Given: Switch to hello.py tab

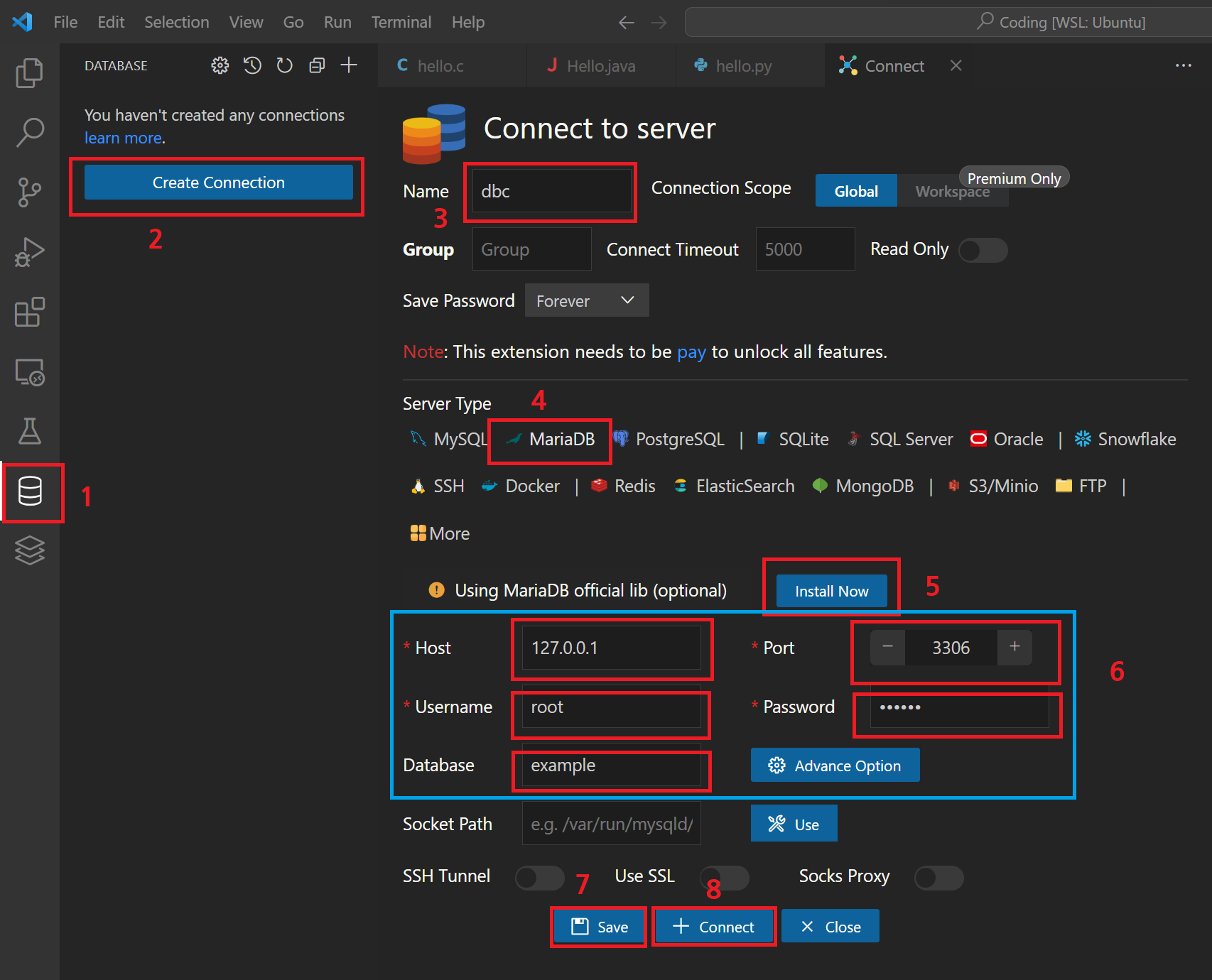Looking at the screenshot, I should 751,65.
